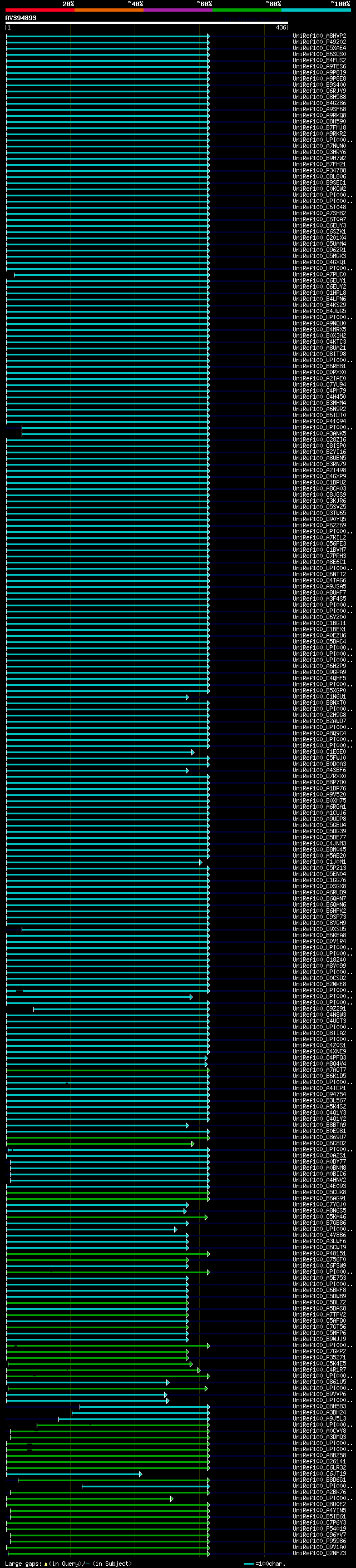Choose the UniRef100_P48151 entry
356x1568 pixels.
(x=319, y=1253)
